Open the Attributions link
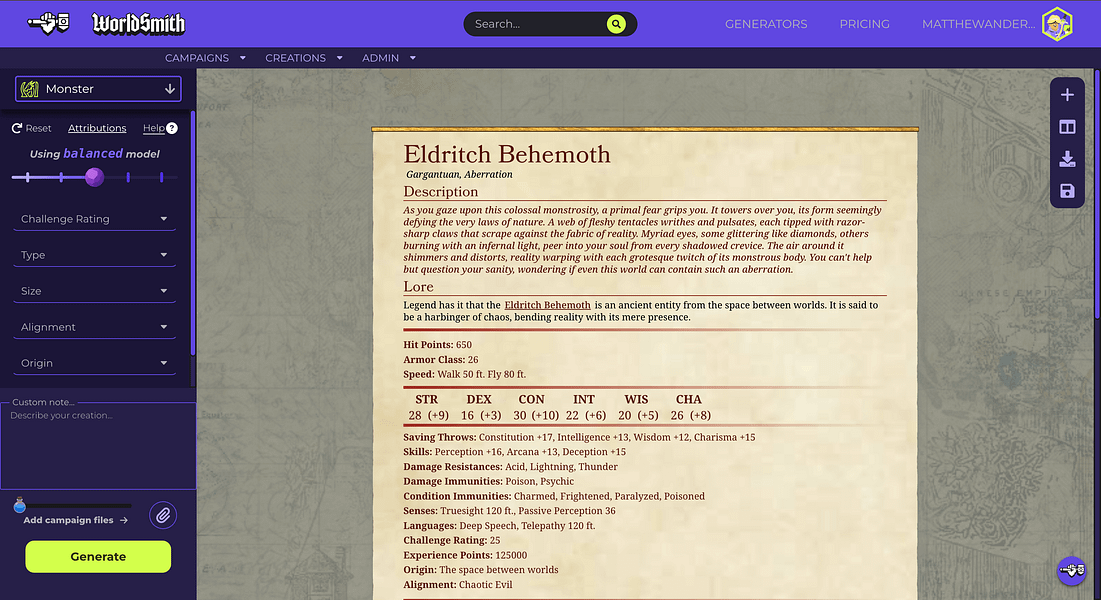The width and height of the screenshot is (1101, 600). (x=97, y=128)
